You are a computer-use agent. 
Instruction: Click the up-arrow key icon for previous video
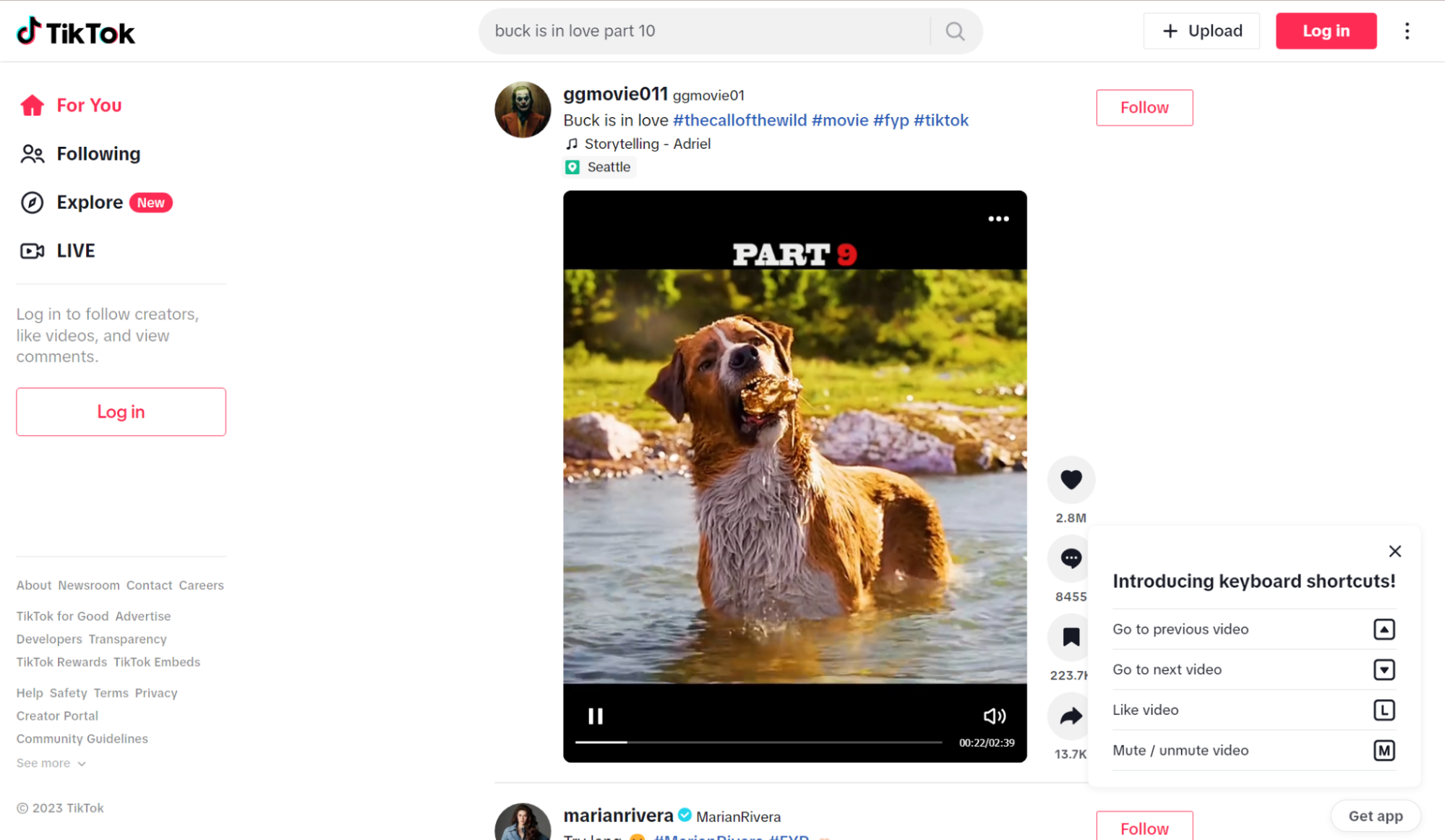pyautogui.click(x=1384, y=629)
